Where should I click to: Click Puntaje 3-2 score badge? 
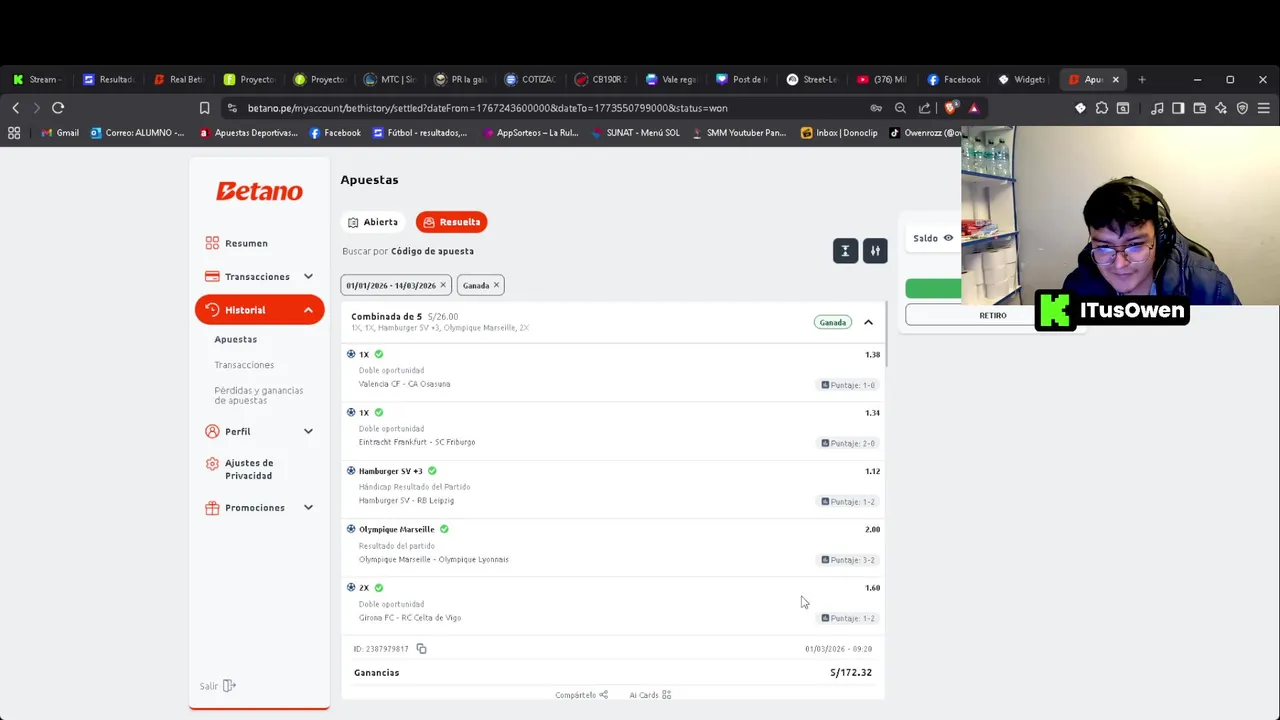pos(848,560)
